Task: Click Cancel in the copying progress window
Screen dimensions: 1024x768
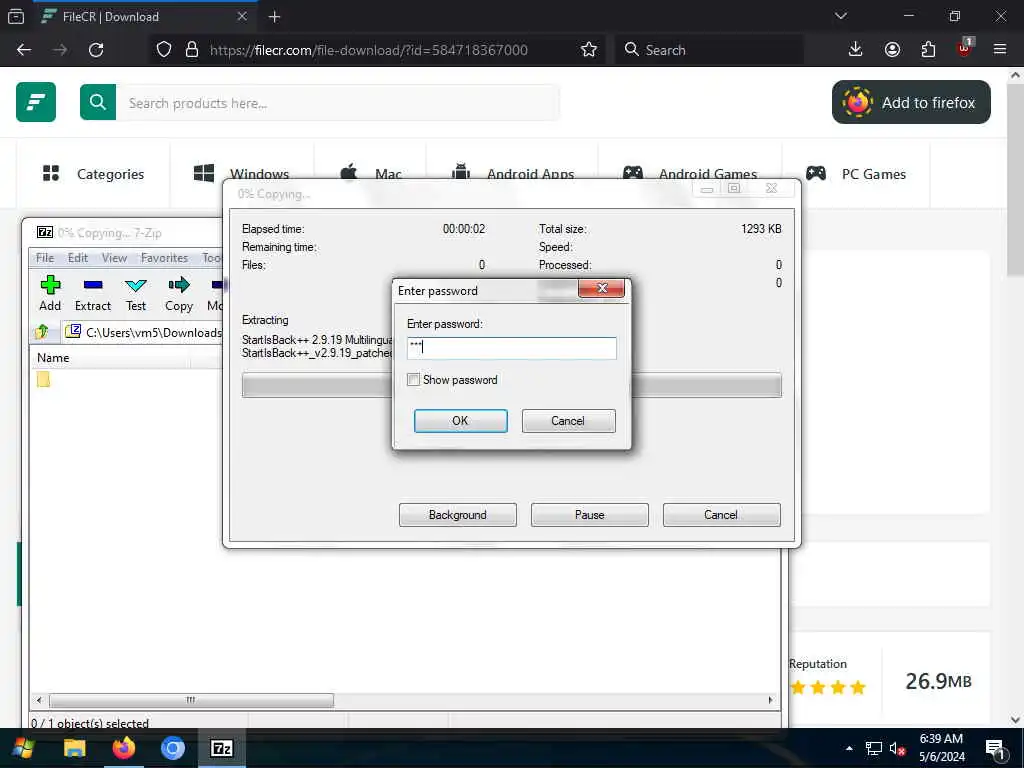Action: 721,515
